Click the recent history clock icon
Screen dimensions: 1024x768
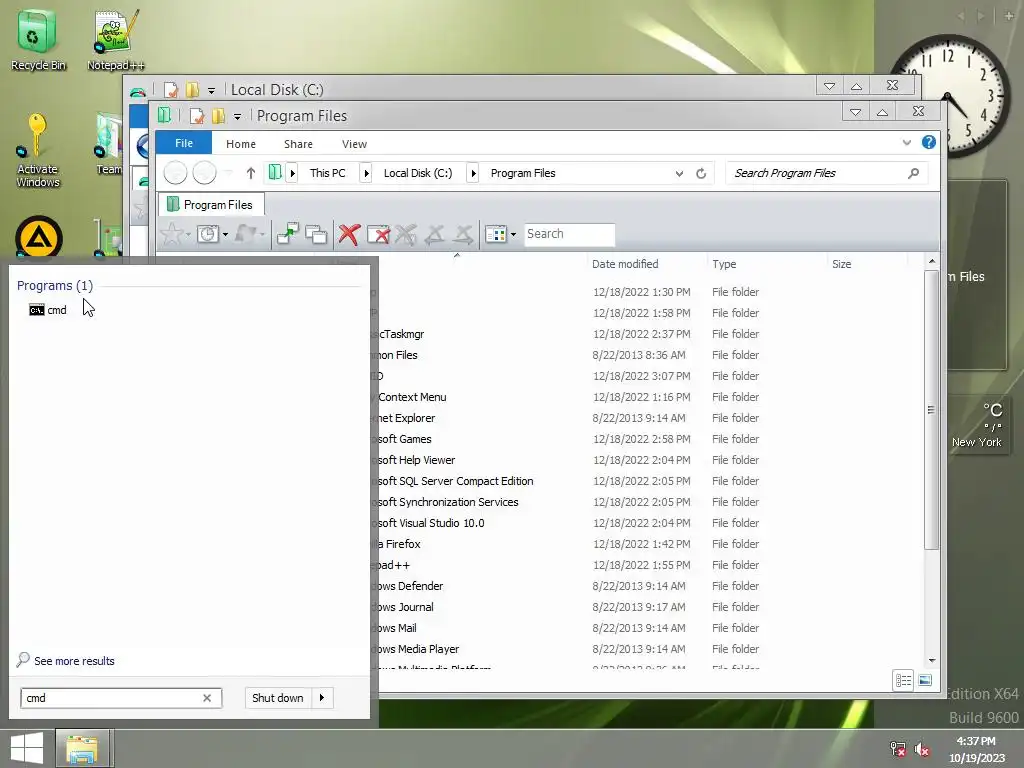tap(208, 234)
